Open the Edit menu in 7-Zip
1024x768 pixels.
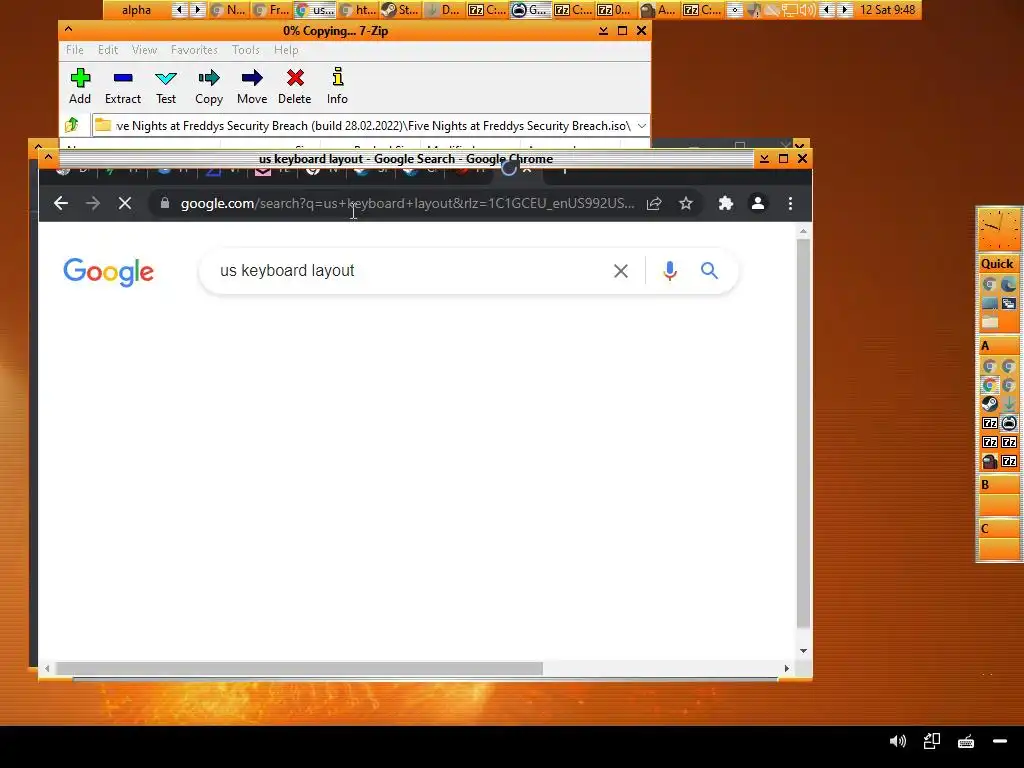point(108,50)
